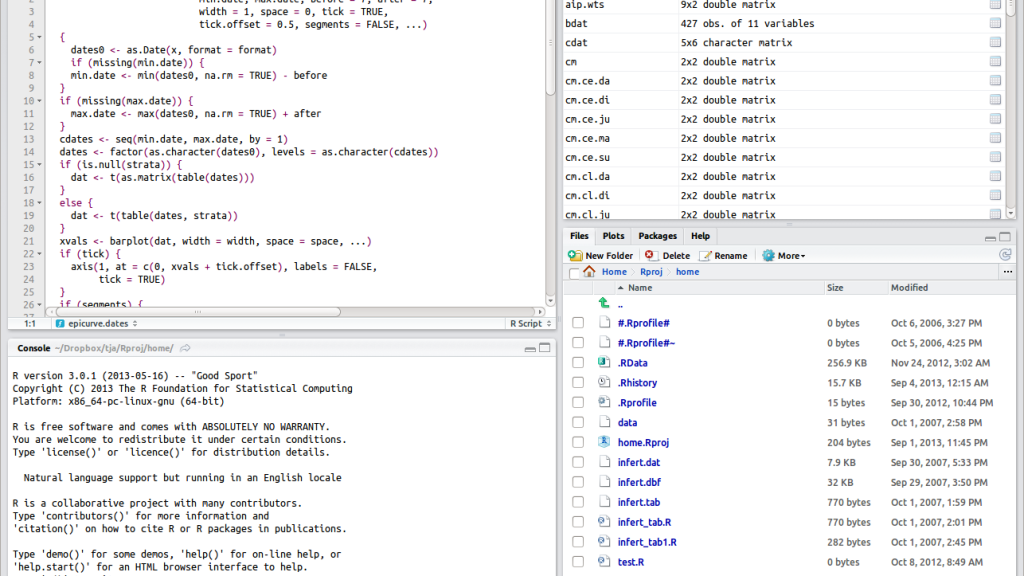Open console working directory arrow icon
This screenshot has height=576, width=1024.
(185, 348)
